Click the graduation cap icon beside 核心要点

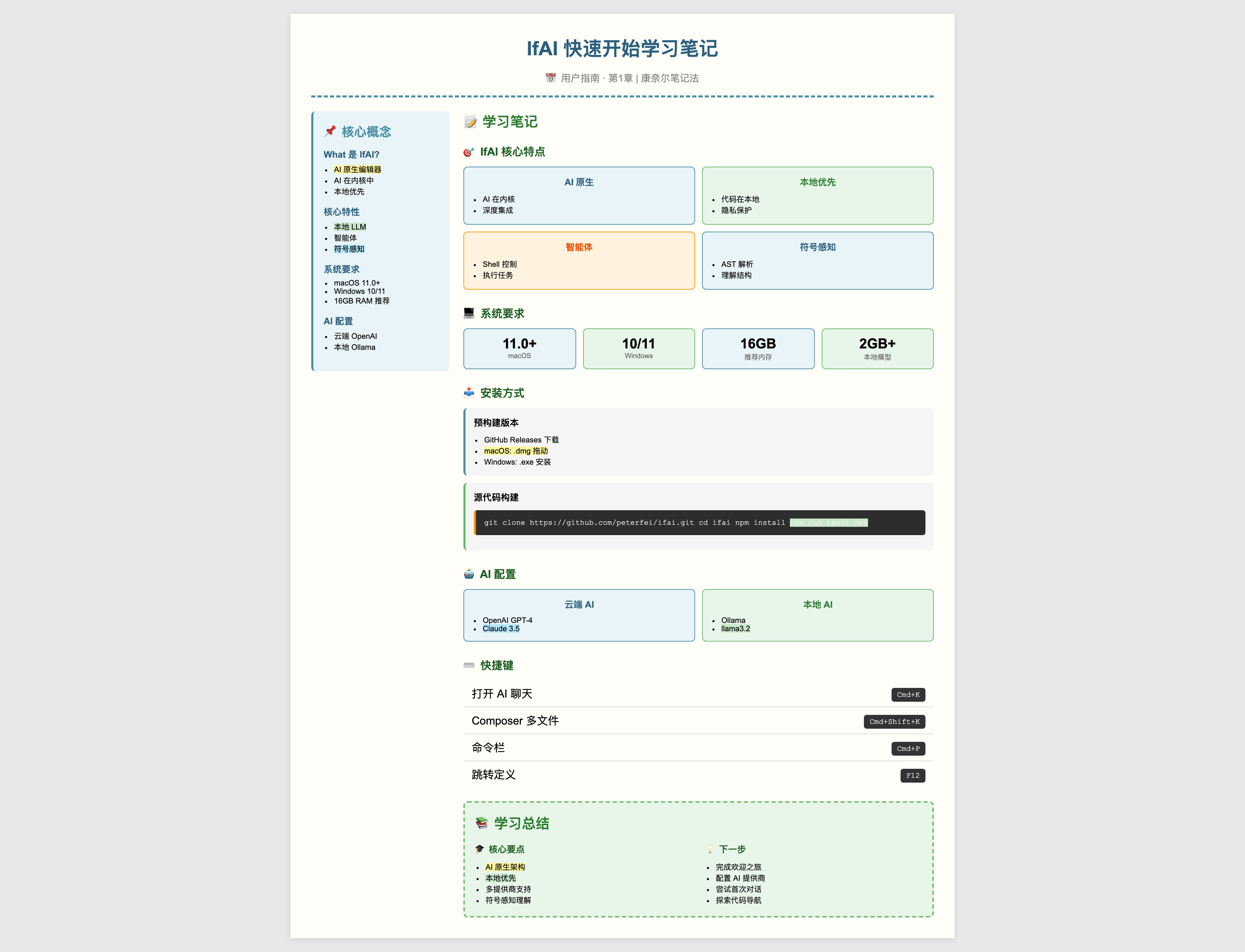click(x=480, y=849)
